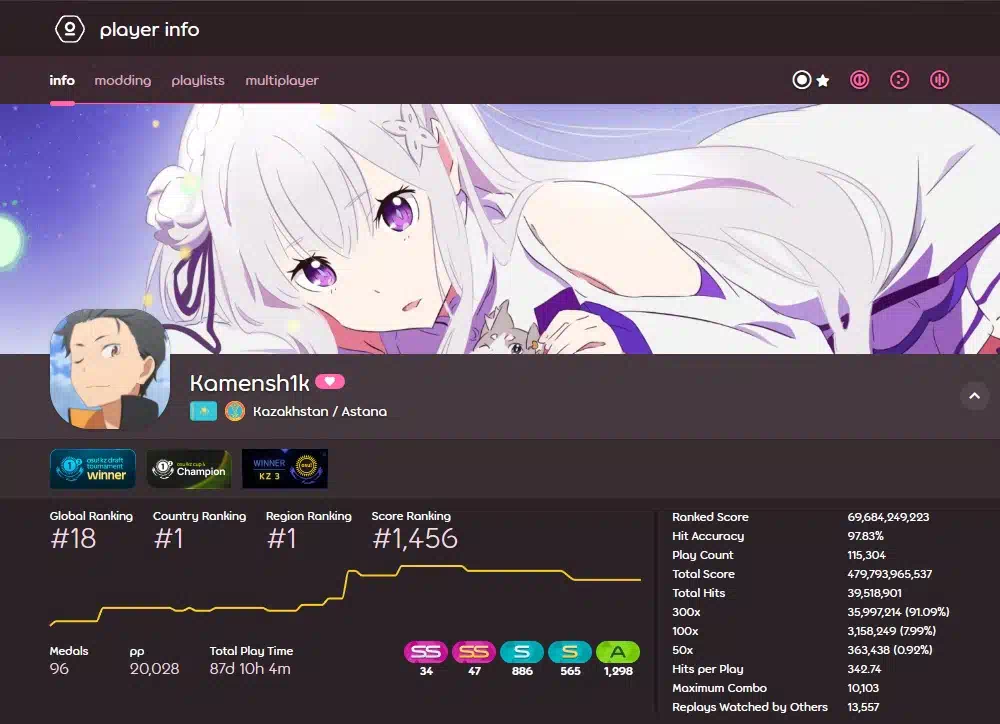Click the username Kamensh1k
The height and width of the screenshot is (724, 1000).
coord(249,383)
